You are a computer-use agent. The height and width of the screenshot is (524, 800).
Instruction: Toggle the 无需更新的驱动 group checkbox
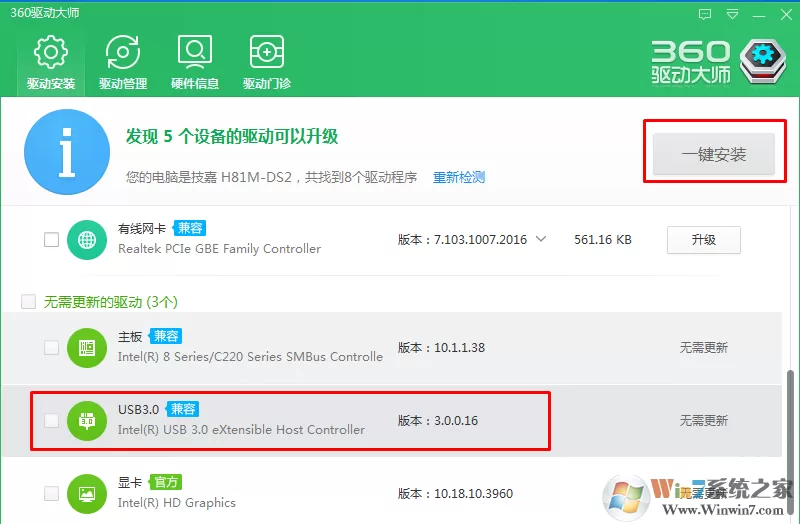pyautogui.click(x=29, y=302)
